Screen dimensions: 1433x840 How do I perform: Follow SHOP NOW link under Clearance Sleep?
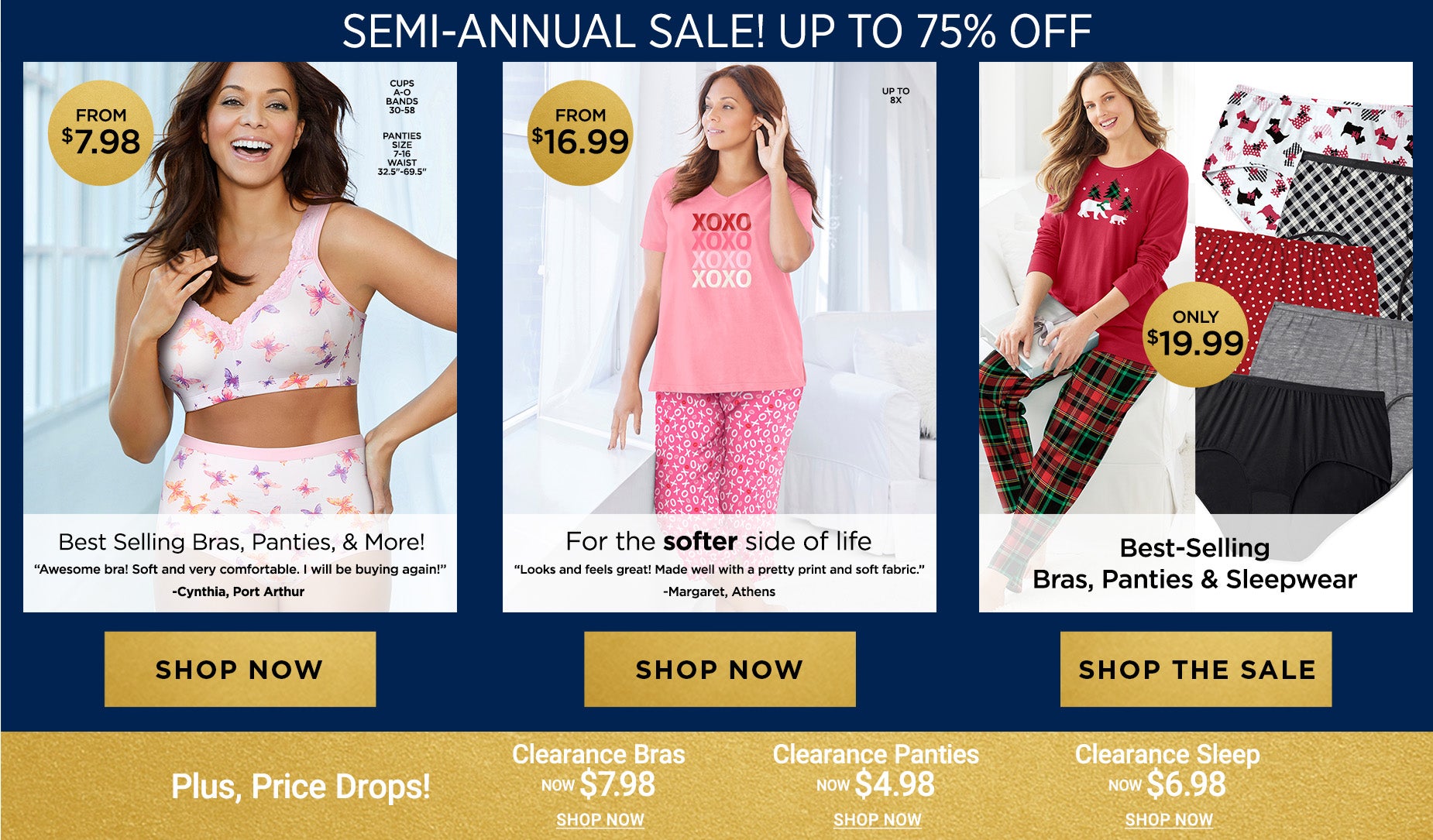[x=1169, y=819]
